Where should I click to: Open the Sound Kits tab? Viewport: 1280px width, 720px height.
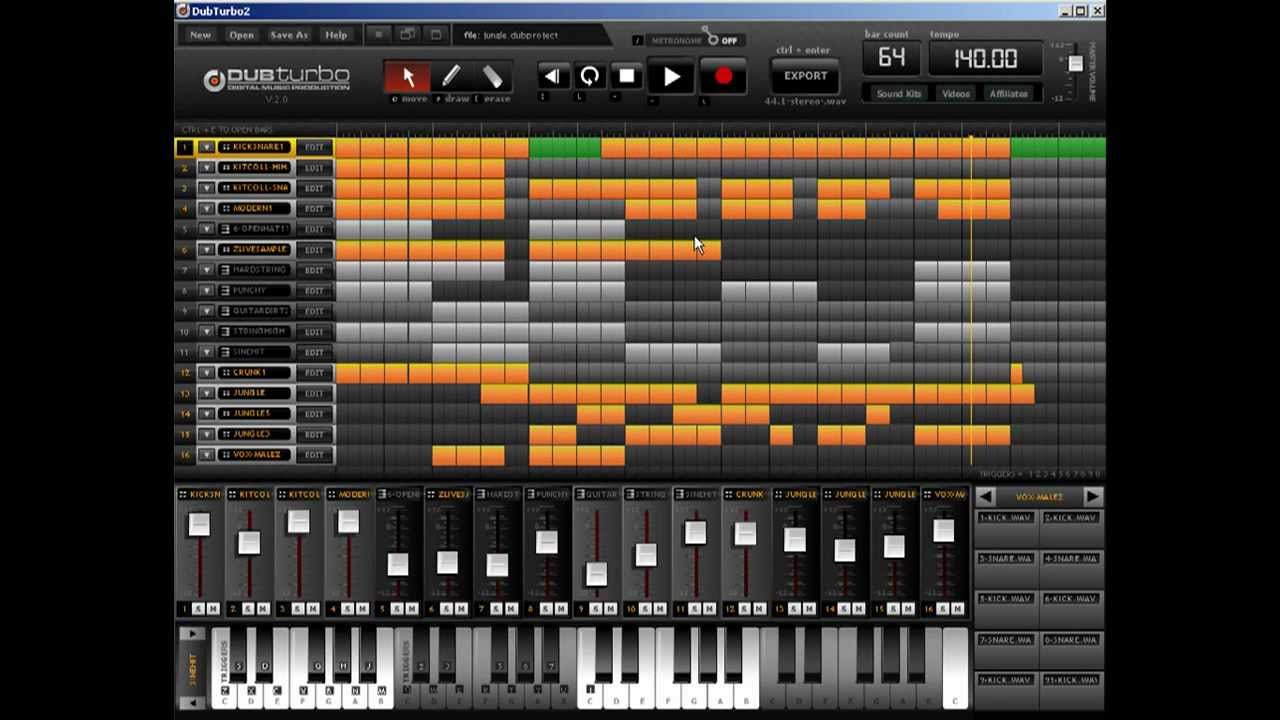898,94
